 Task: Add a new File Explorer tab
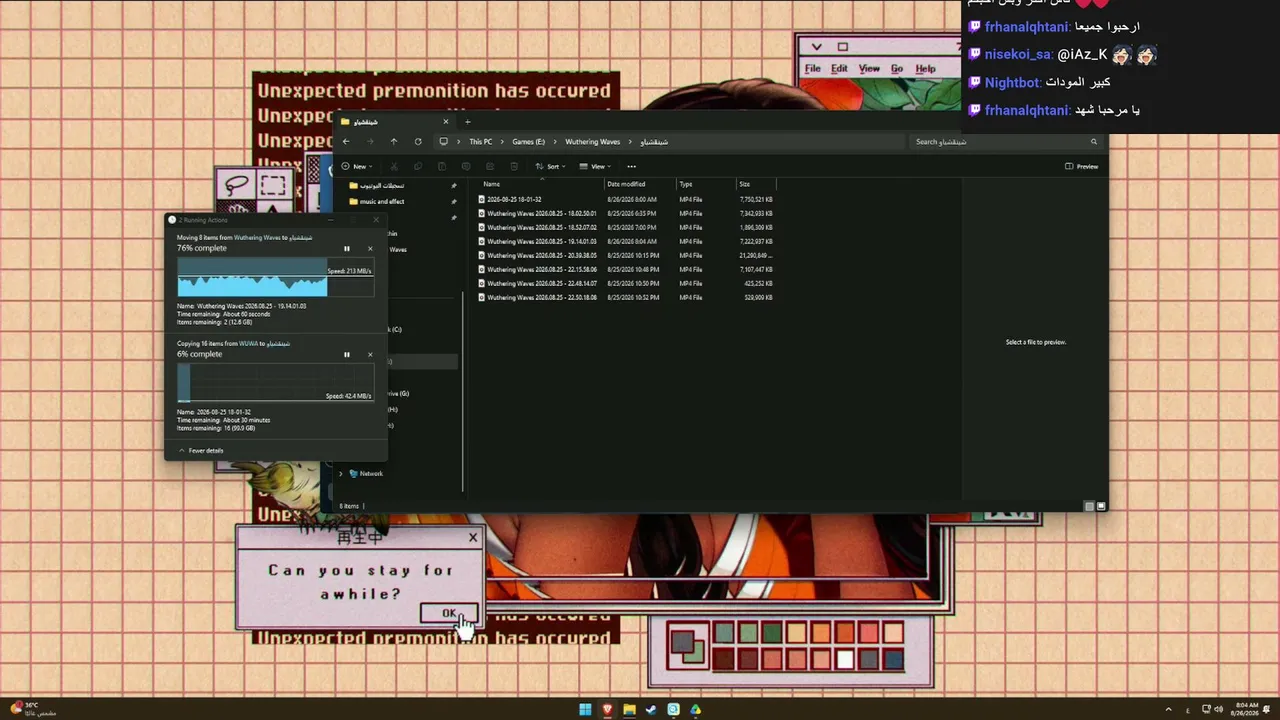467,122
